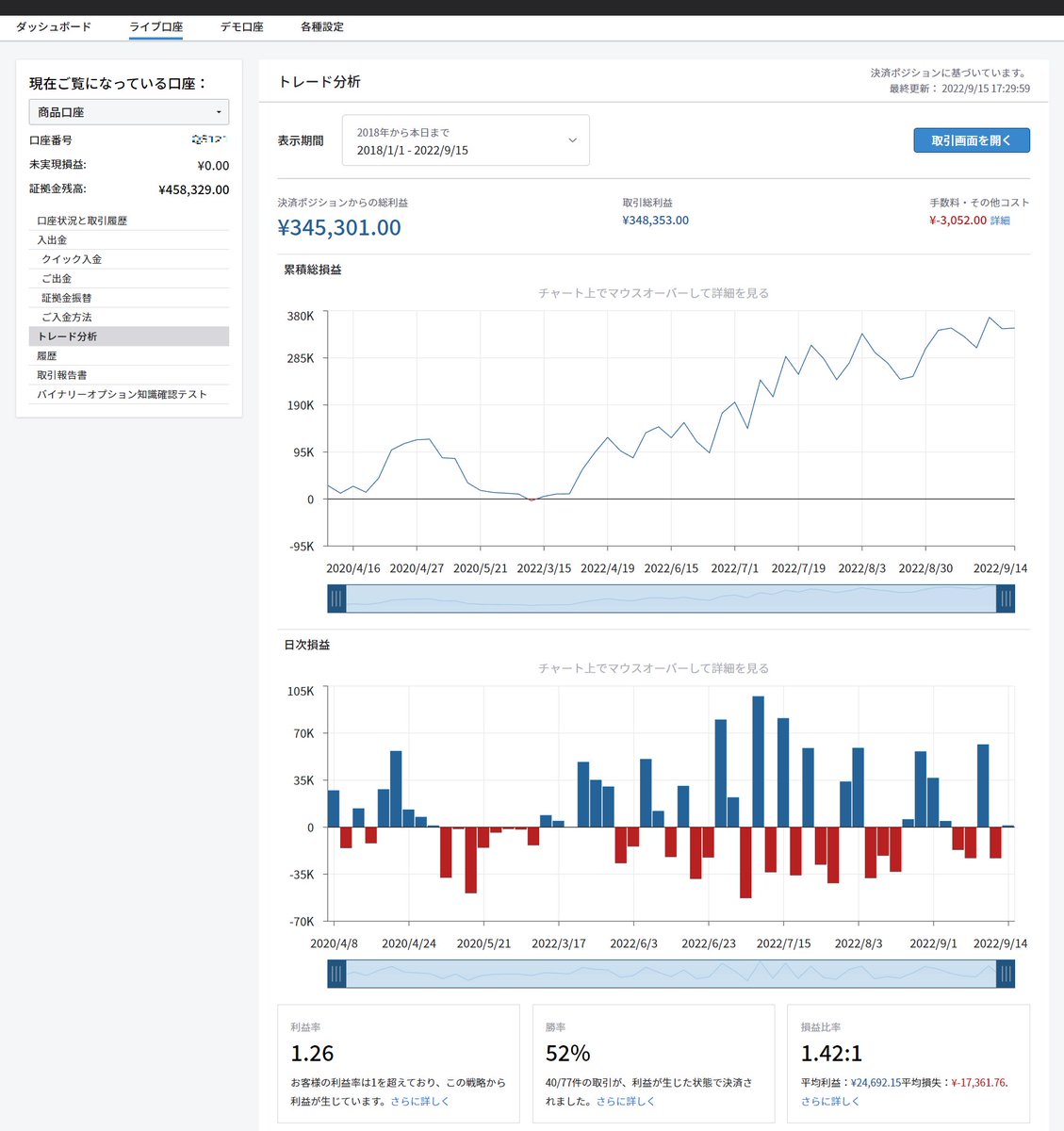This screenshot has width=1064, height=1131.
Task: Switch to the ライブ口座 tab
Action: click(156, 27)
